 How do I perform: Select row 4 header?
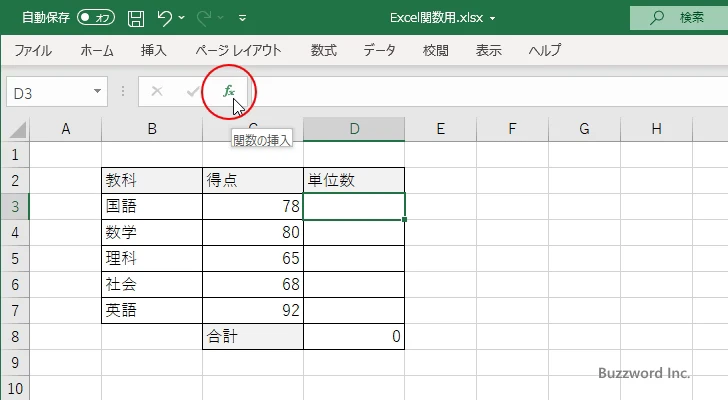[x=15, y=232]
